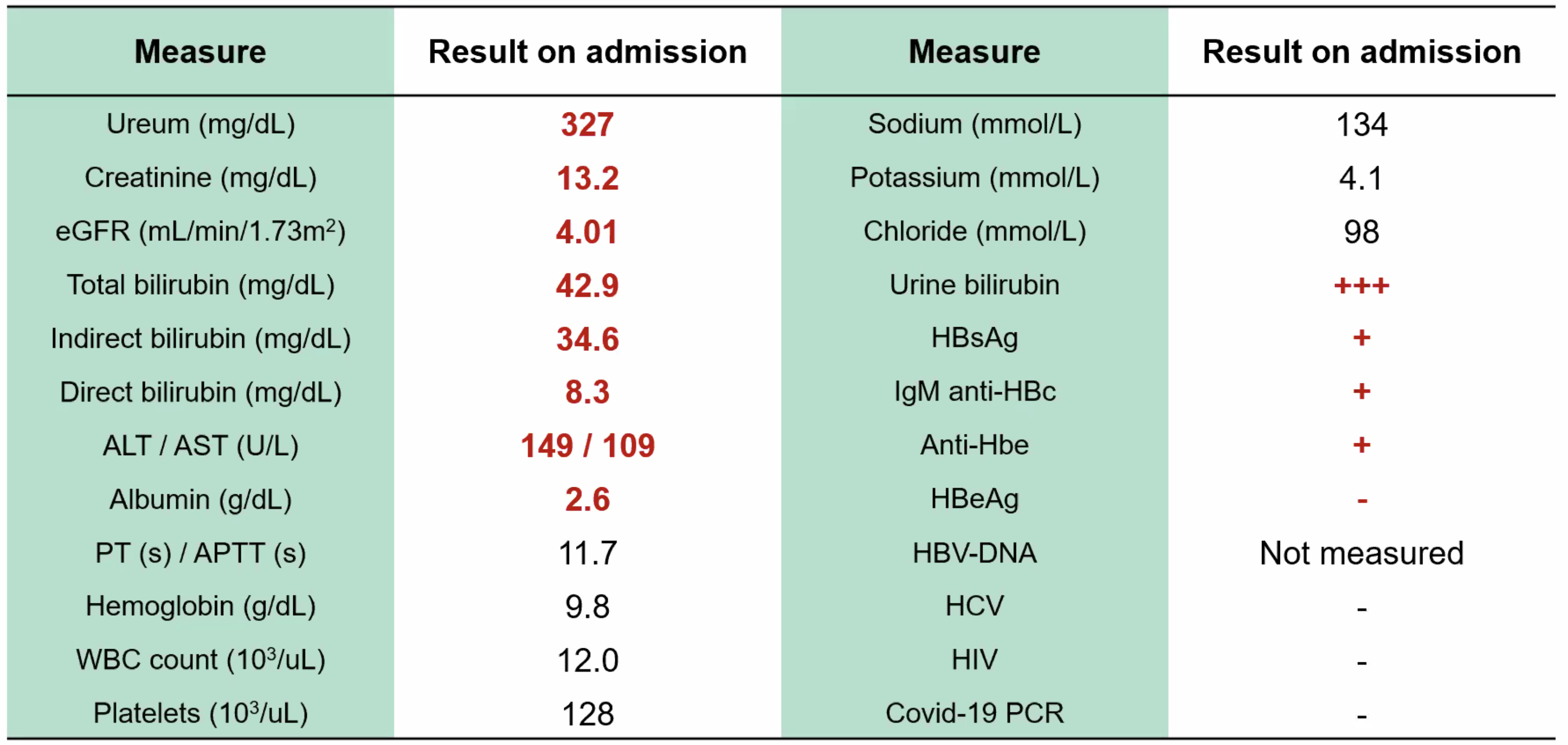Select the Urine bilirubin +++ result
The width and height of the screenshot is (1568, 745).
[x=1361, y=286]
